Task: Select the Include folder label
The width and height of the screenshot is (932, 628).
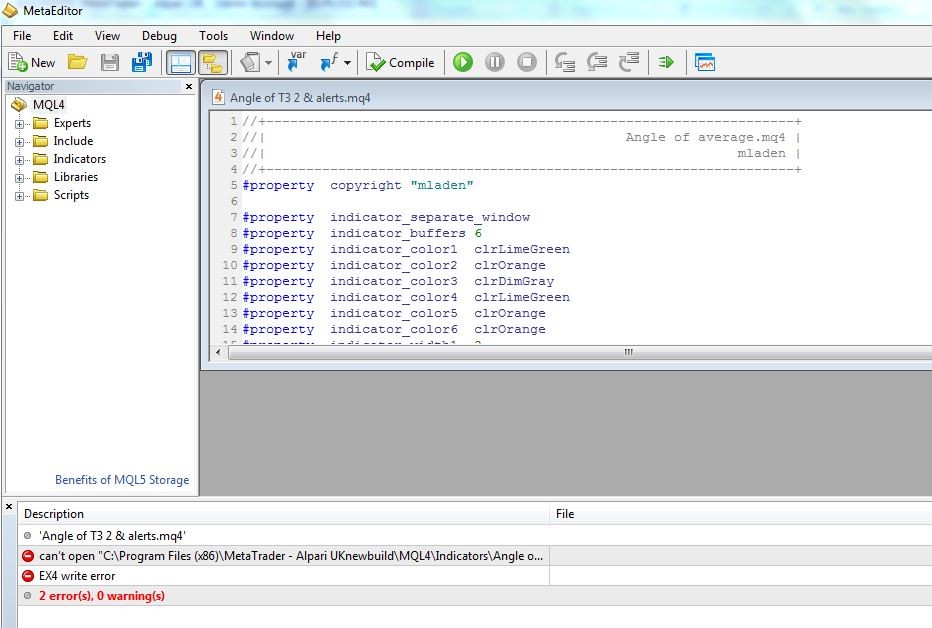Action: coord(73,141)
